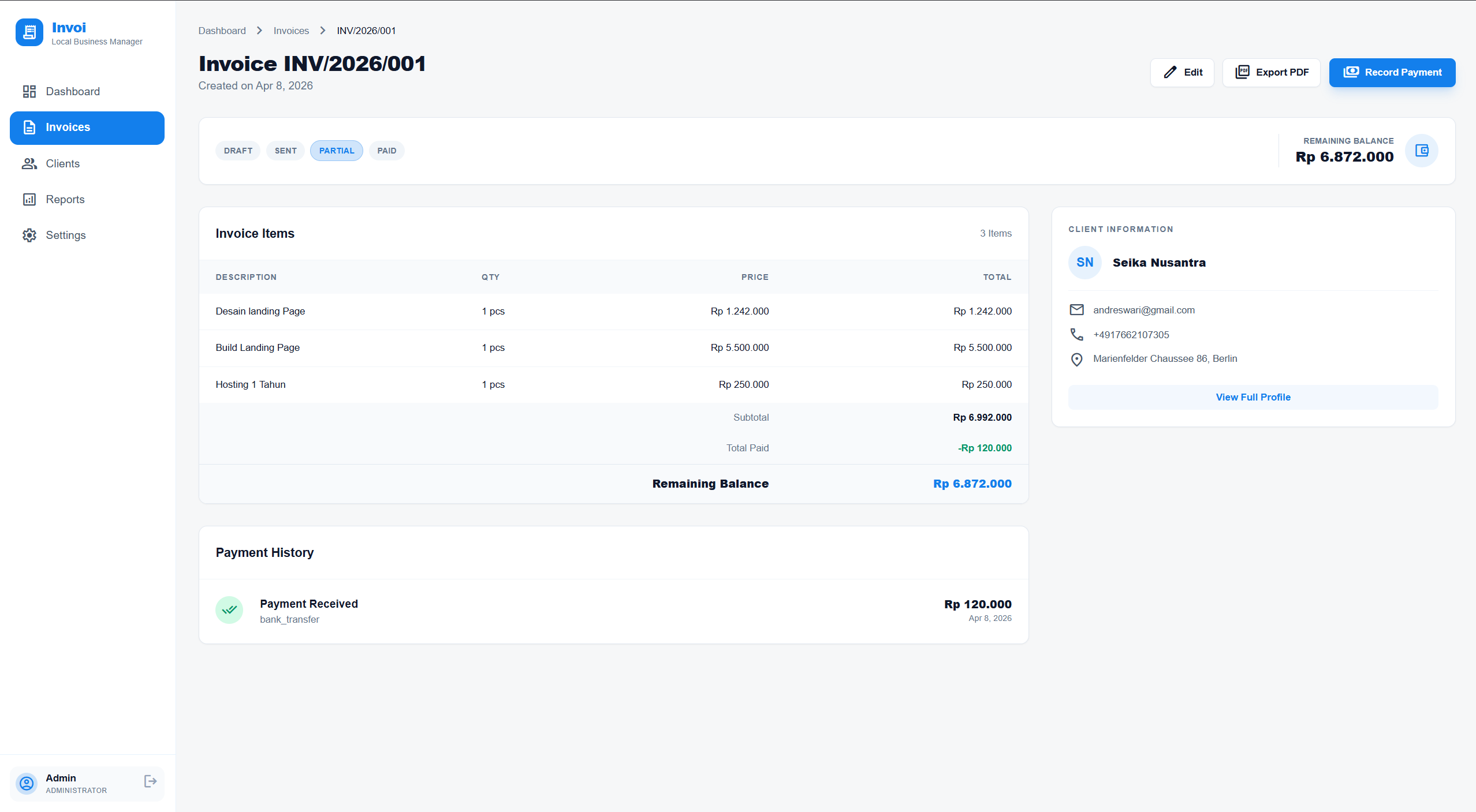Click the Invoi app logo icon
The height and width of the screenshot is (812, 1476).
tap(29, 32)
